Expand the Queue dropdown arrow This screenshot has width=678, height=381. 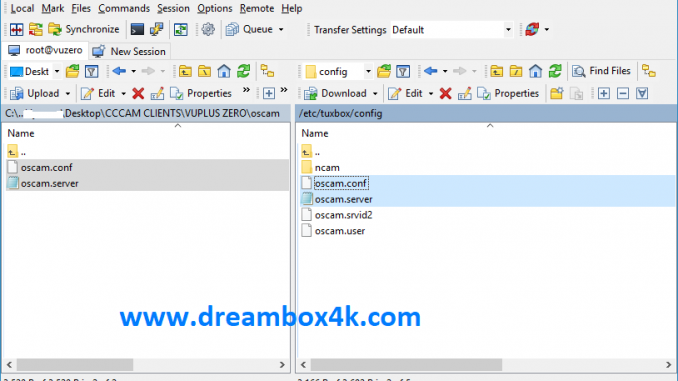tap(281, 29)
